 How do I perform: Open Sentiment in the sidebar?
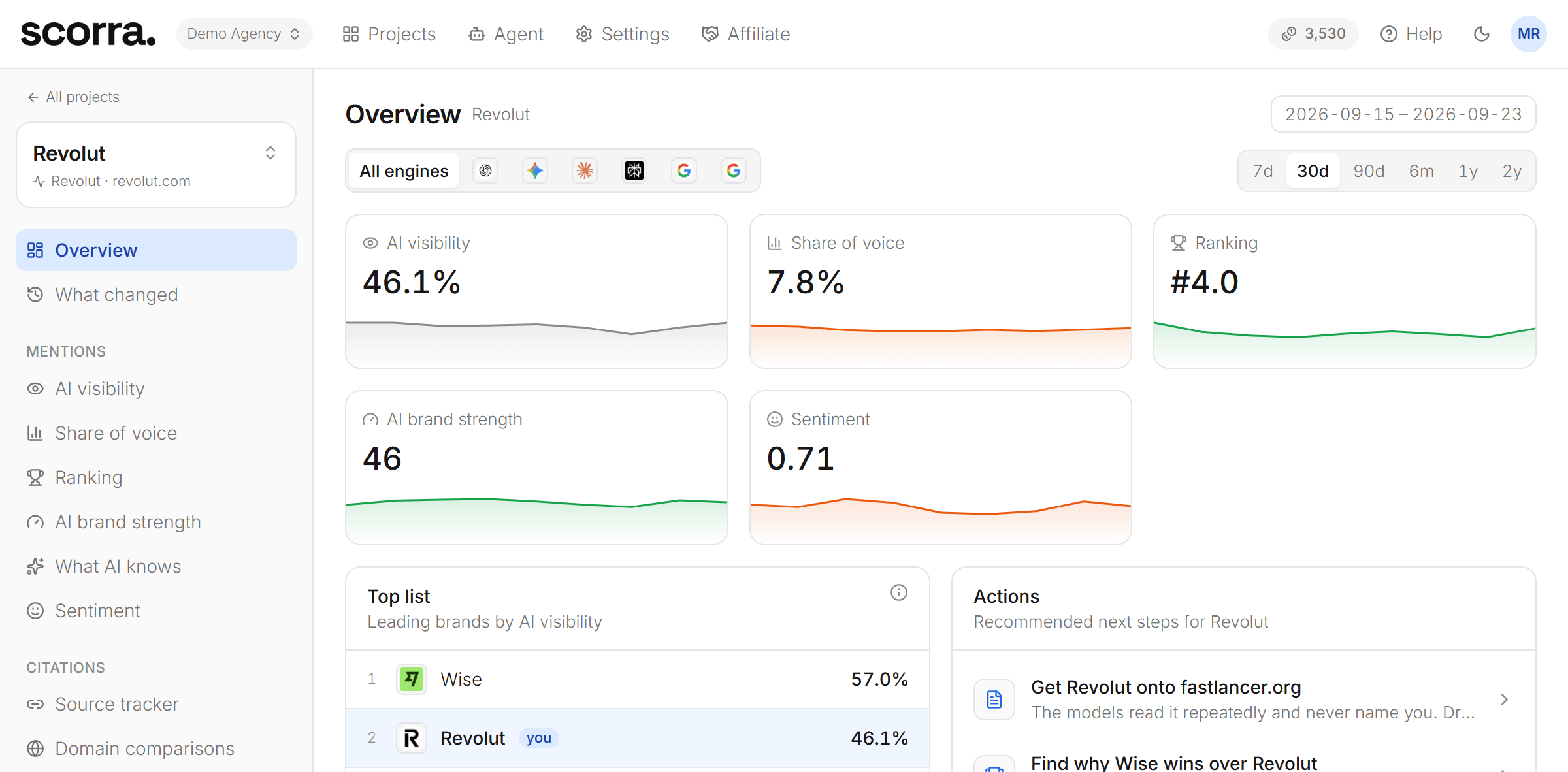[x=156, y=611]
